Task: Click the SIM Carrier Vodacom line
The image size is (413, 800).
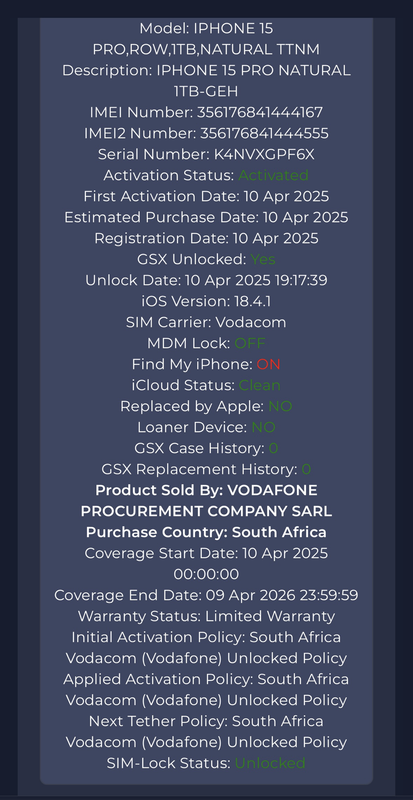Action: pos(206,322)
